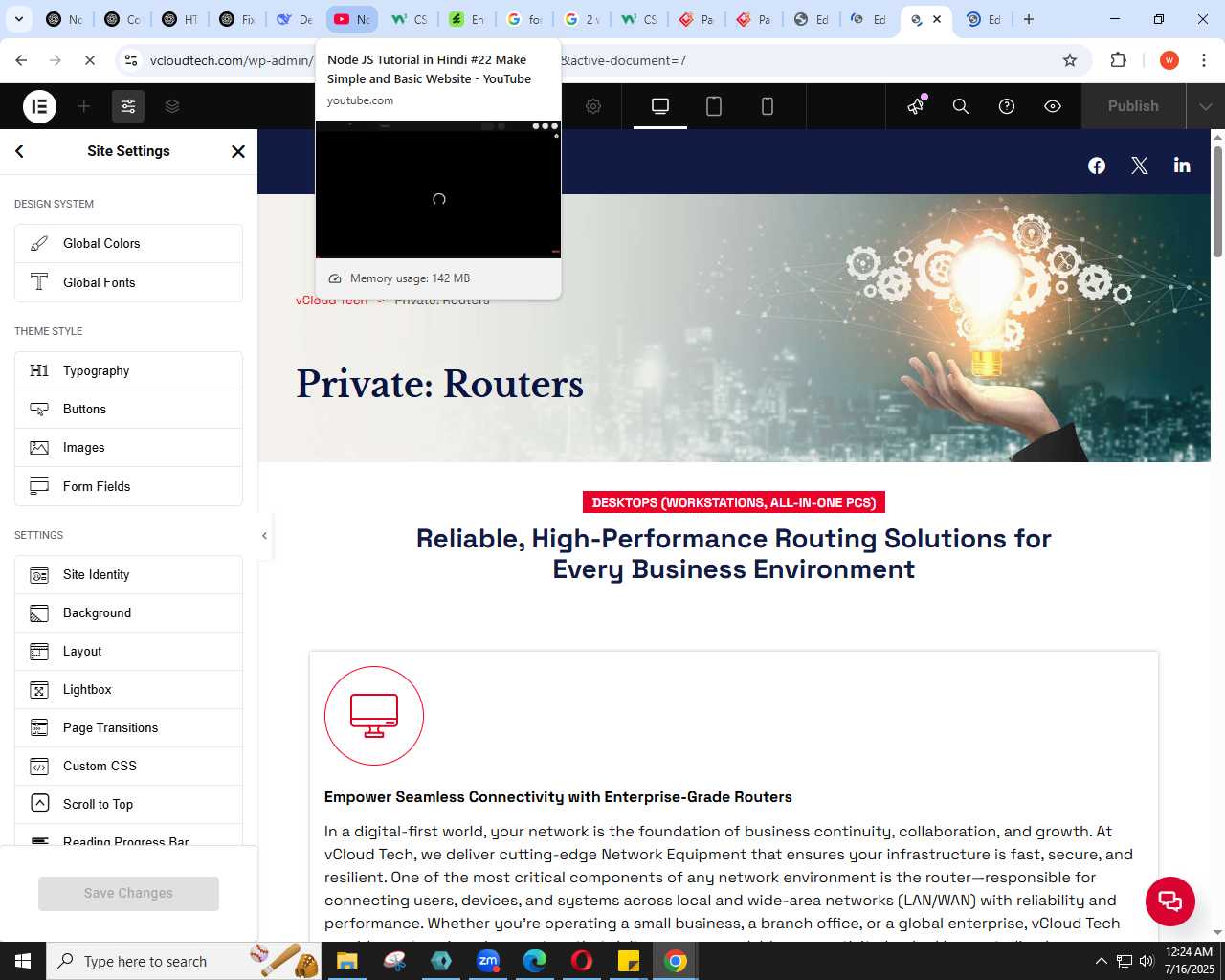Open the Elementor main menu logo
The height and width of the screenshot is (980, 1225).
[39, 106]
